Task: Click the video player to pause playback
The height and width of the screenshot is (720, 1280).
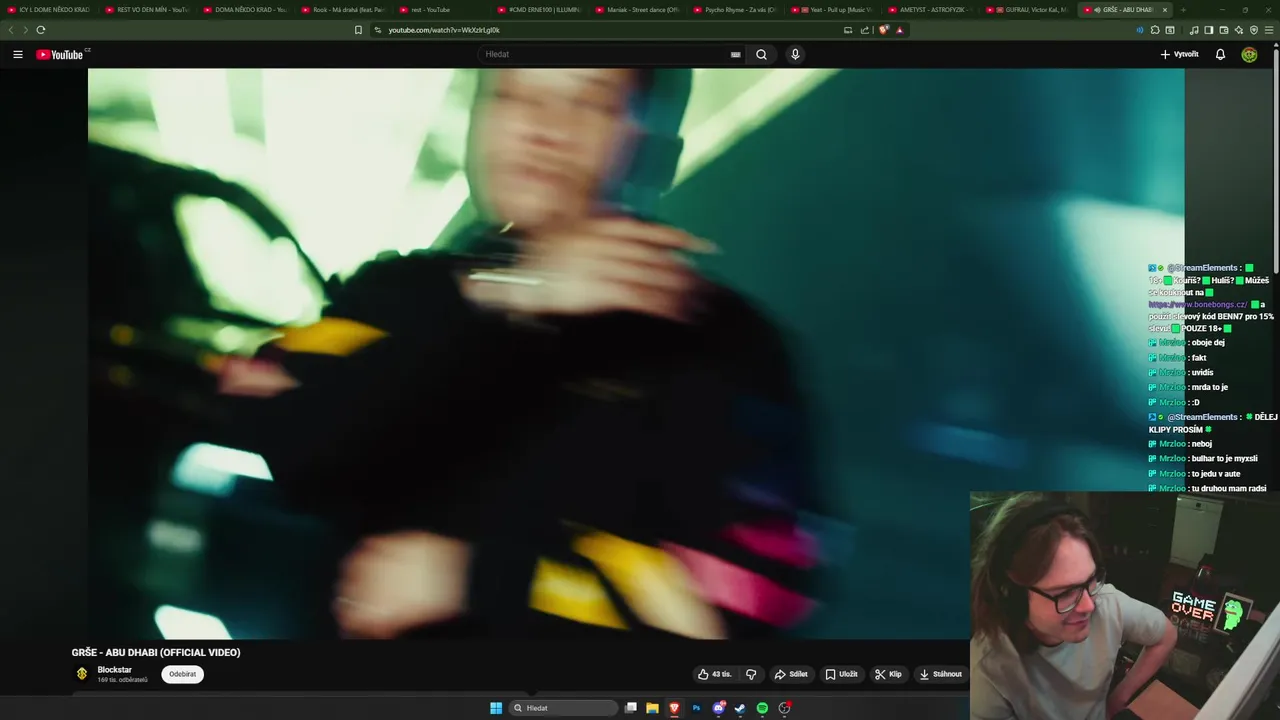Action: [636, 353]
